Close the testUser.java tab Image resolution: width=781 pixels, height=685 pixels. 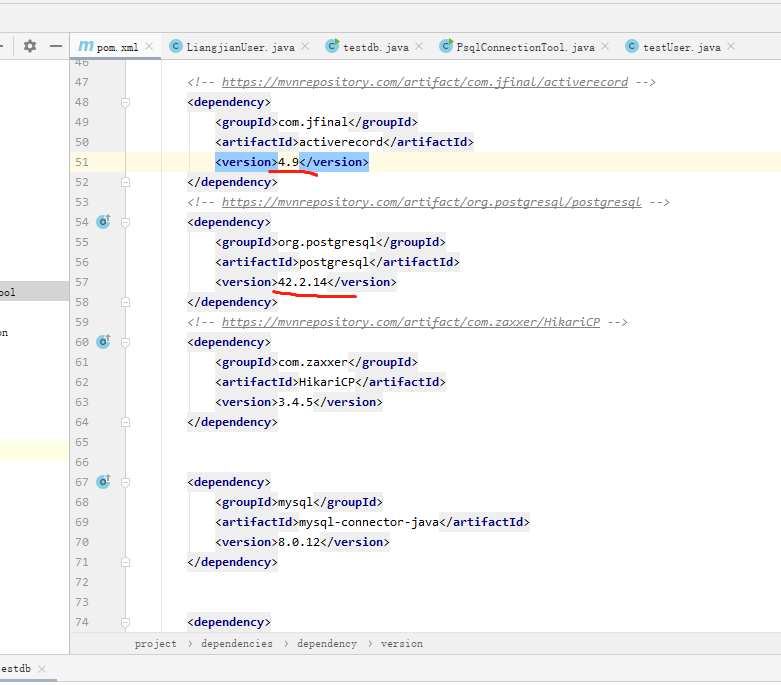731,46
